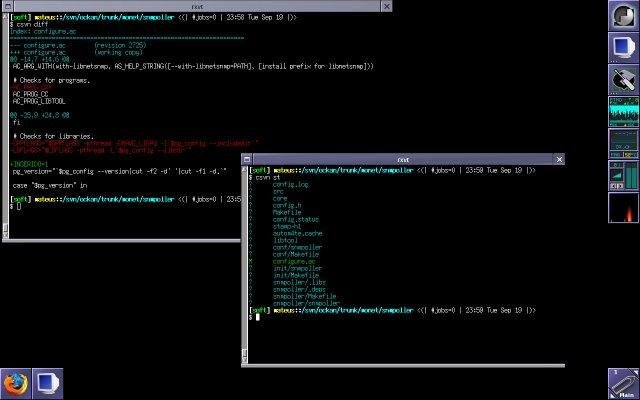Close the csvn diff terminal window

click(x=387, y=6)
